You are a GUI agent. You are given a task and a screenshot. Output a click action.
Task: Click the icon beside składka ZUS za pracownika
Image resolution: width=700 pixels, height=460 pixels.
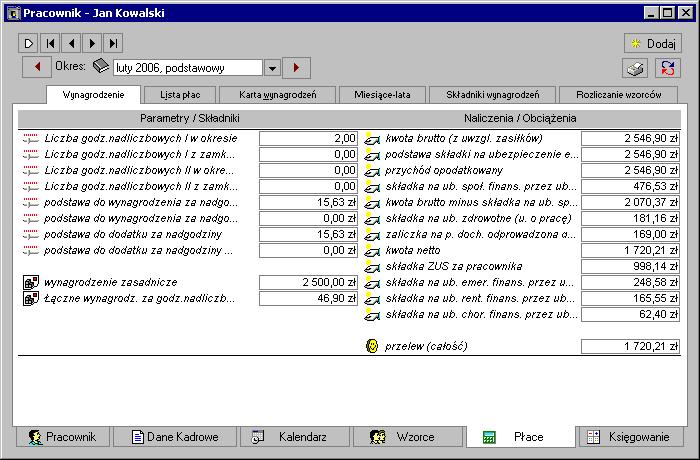point(371,267)
